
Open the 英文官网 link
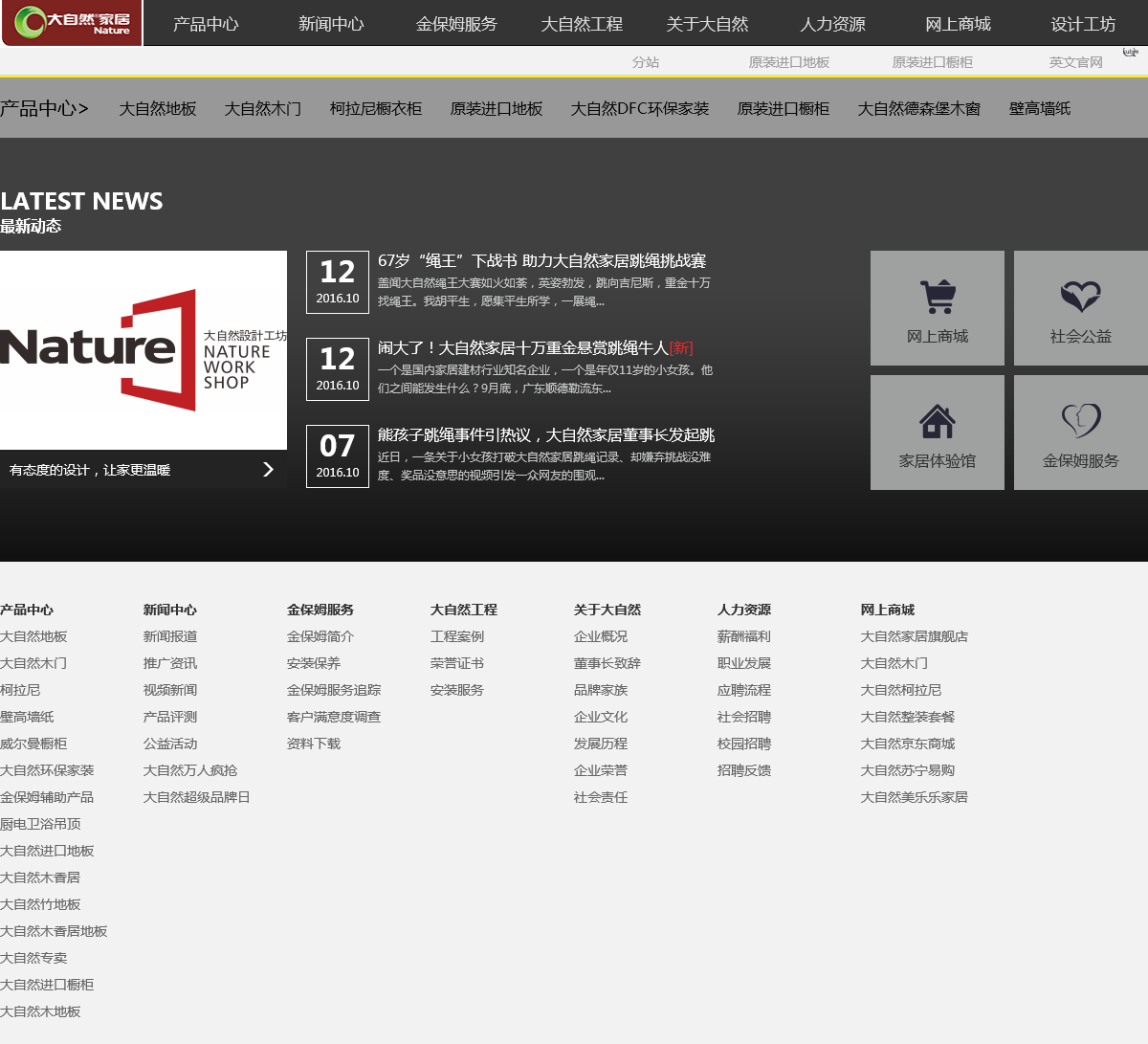(x=1076, y=62)
